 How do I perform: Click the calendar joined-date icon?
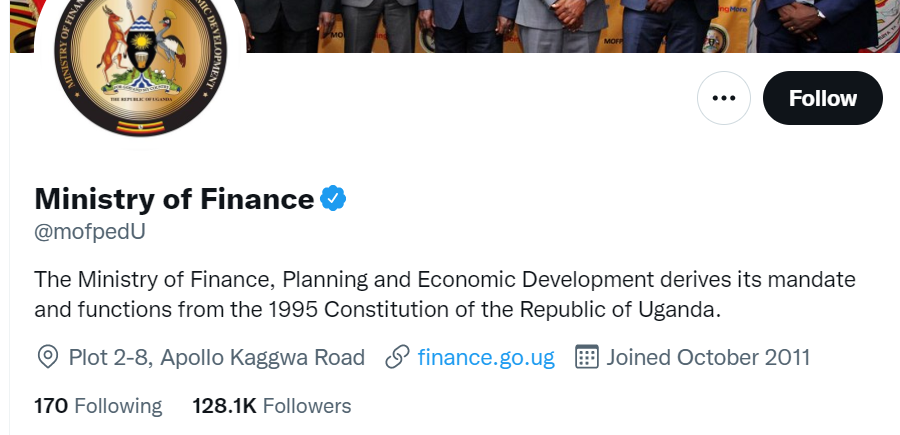[x=587, y=357]
